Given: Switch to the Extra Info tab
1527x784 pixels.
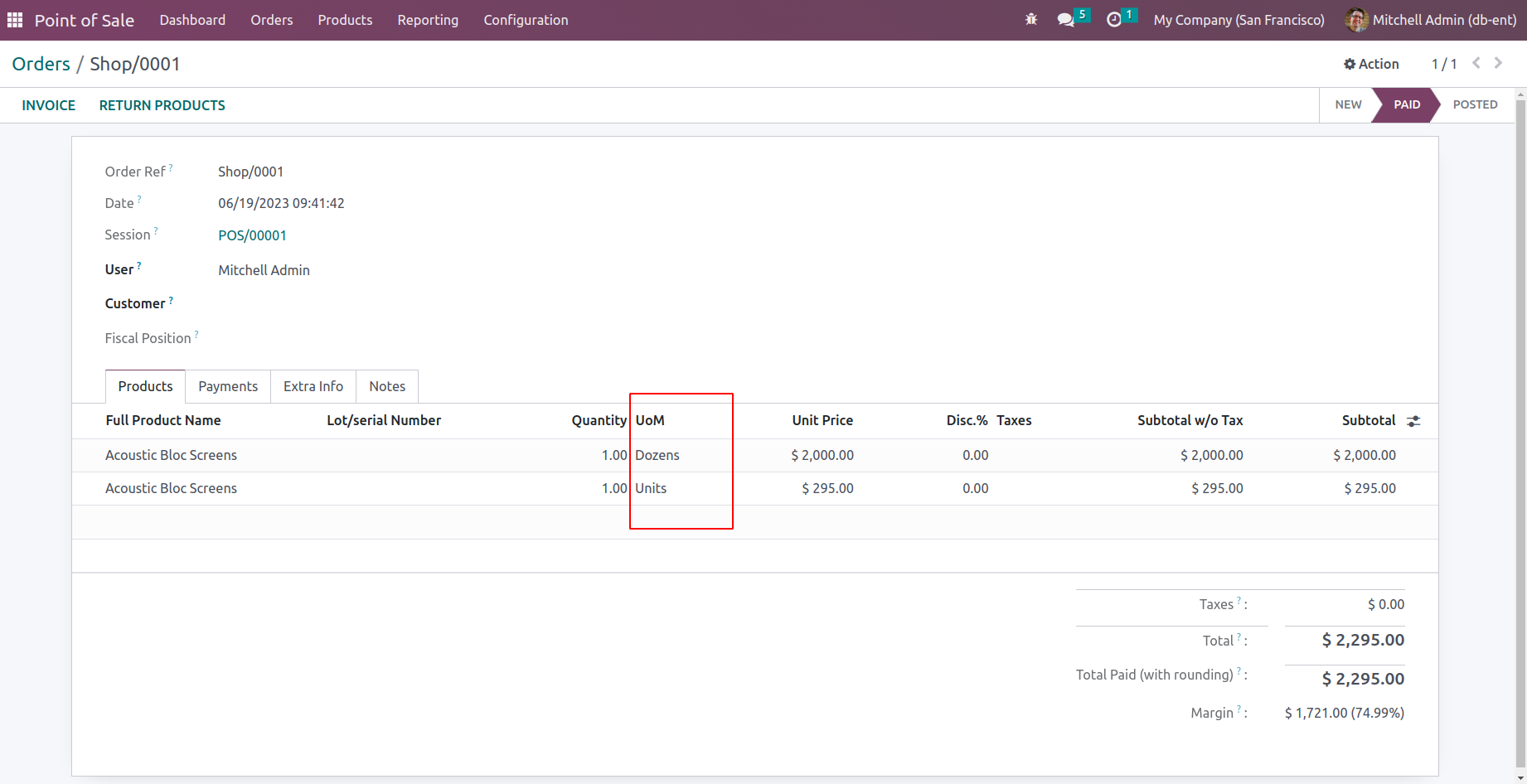Looking at the screenshot, I should (313, 386).
